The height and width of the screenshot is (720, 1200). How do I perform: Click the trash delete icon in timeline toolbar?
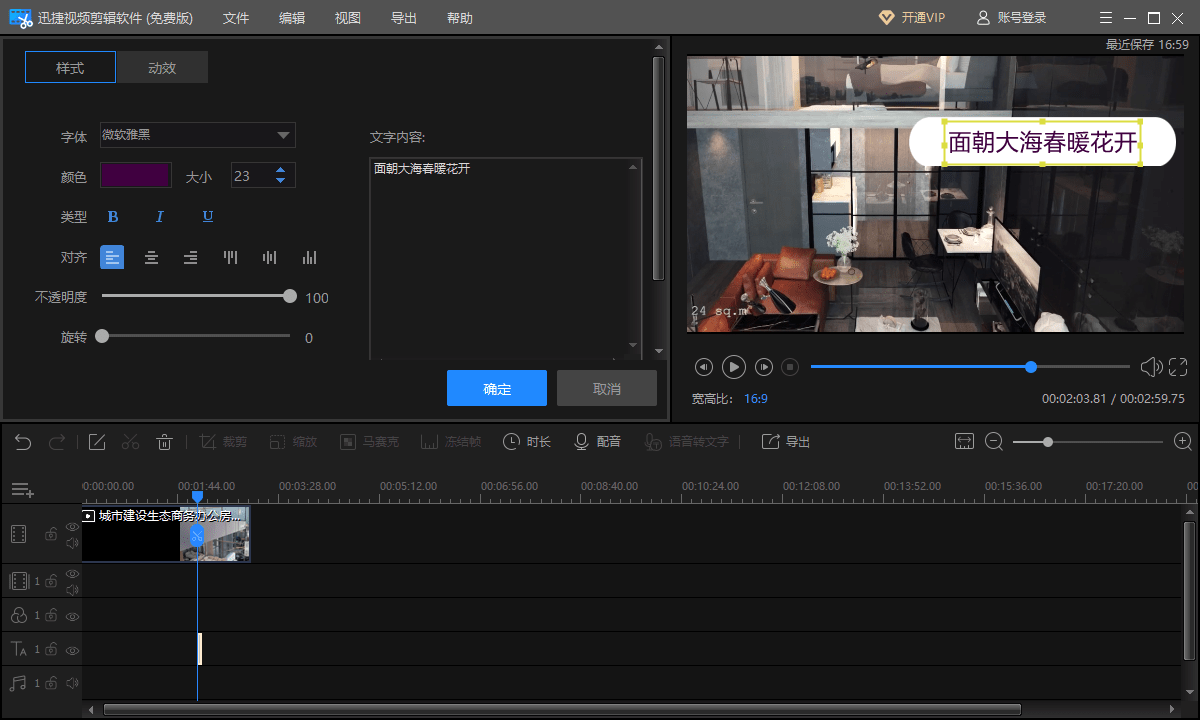[165, 442]
